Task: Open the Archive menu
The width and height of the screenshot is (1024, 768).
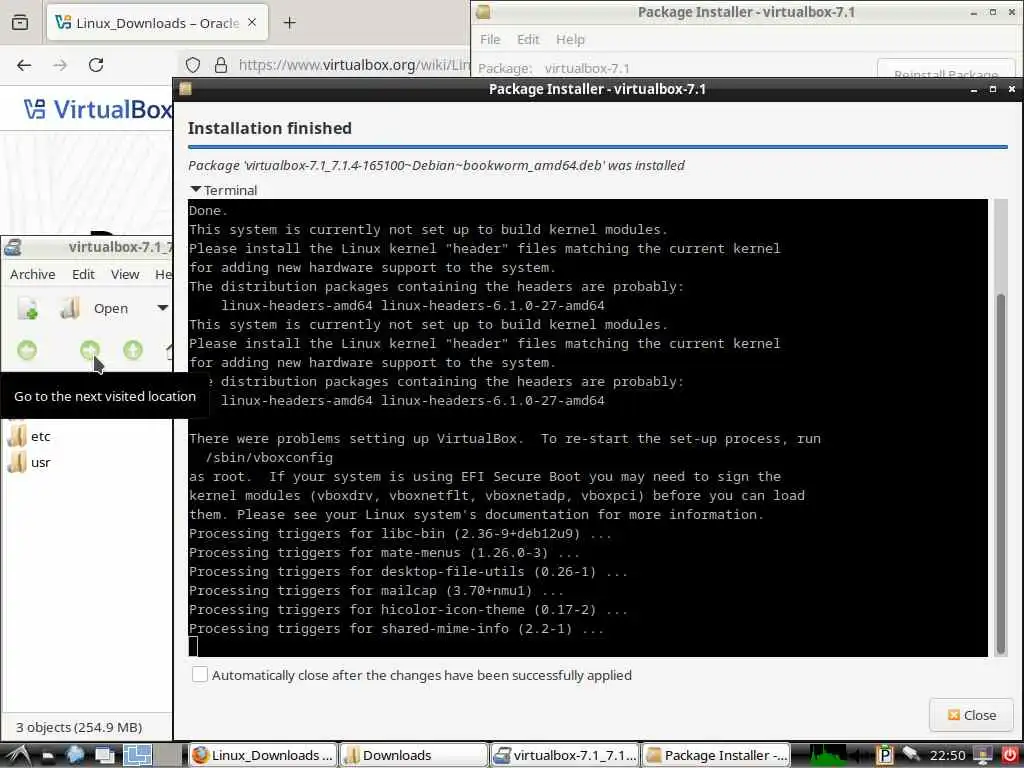Action: coord(33,274)
